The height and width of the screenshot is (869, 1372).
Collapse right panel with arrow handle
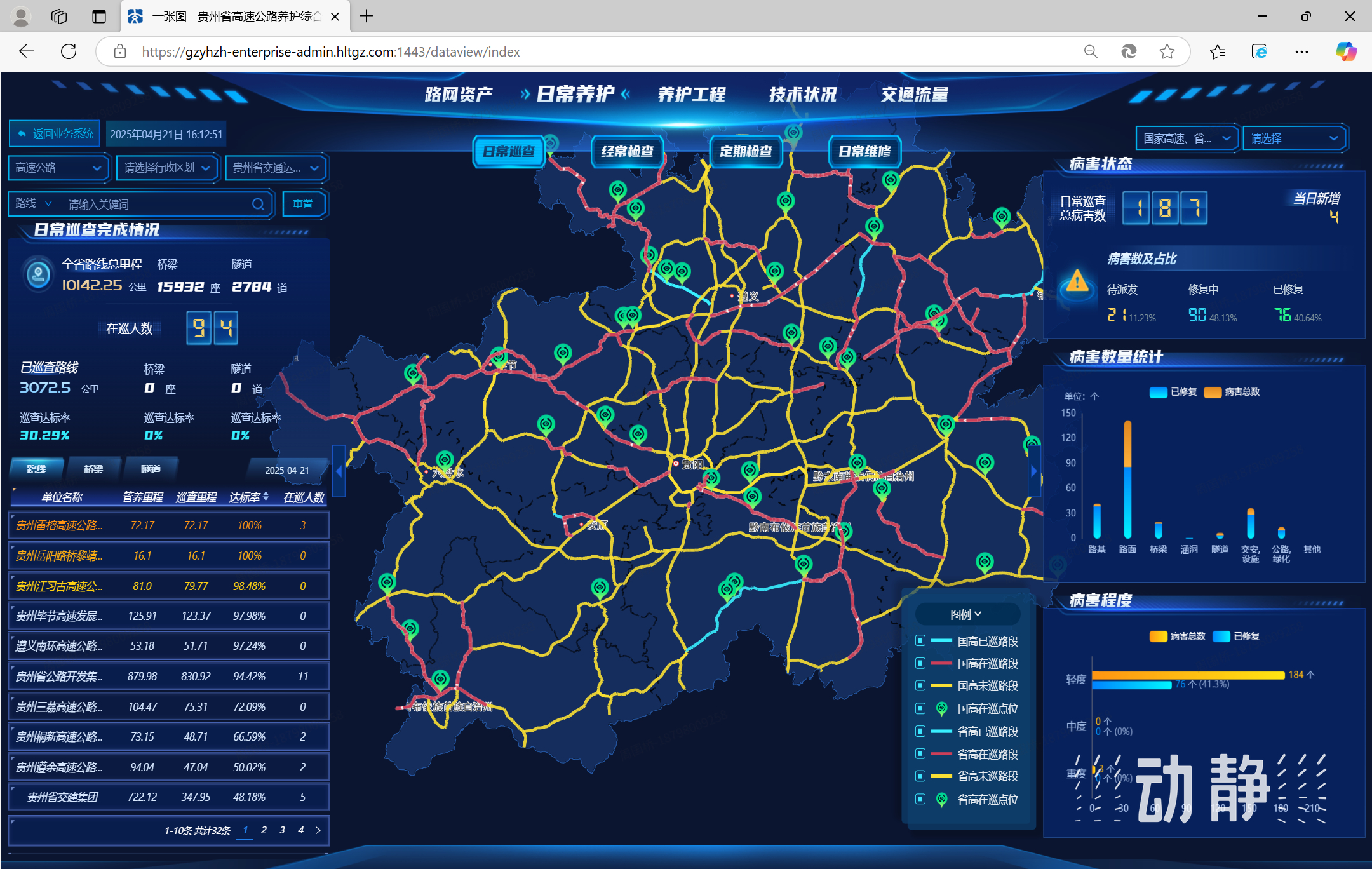point(1034,471)
